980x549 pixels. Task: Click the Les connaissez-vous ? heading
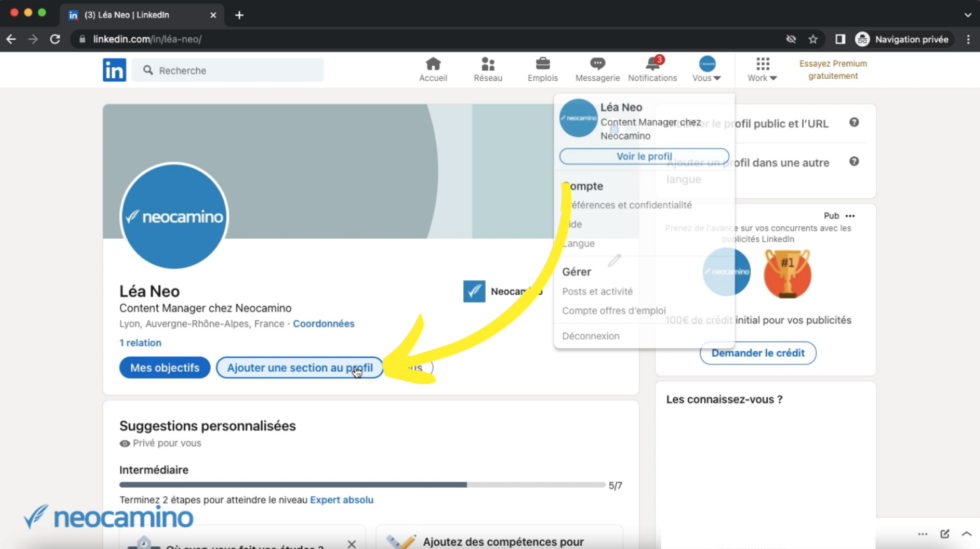[x=724, y=399]
